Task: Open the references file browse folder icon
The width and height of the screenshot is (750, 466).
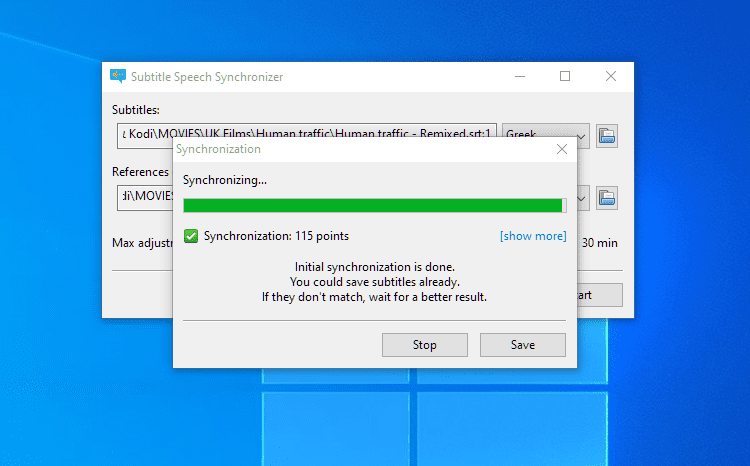Action: (x=606, y=197)
